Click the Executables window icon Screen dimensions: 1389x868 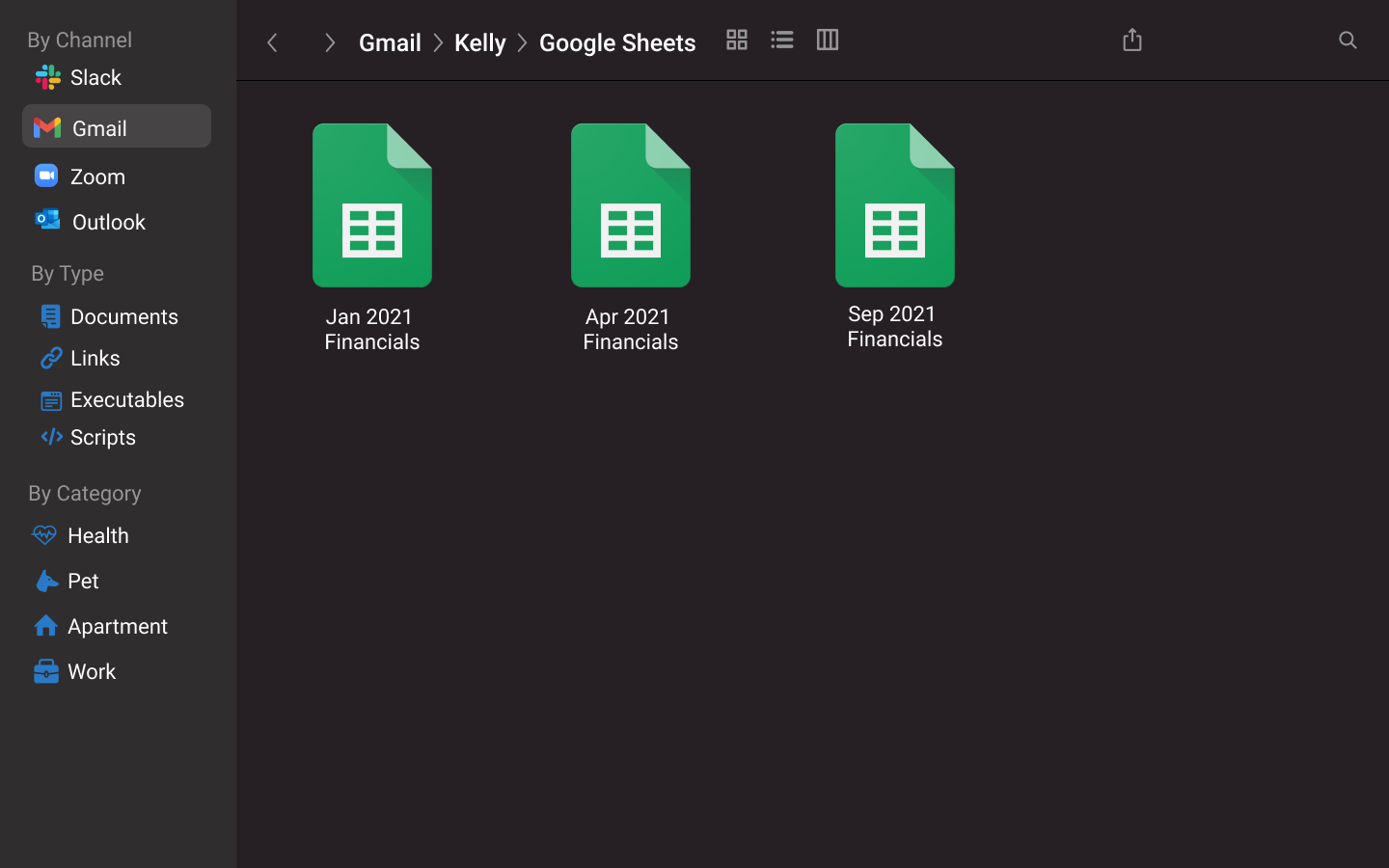click(x=51, y=400)
